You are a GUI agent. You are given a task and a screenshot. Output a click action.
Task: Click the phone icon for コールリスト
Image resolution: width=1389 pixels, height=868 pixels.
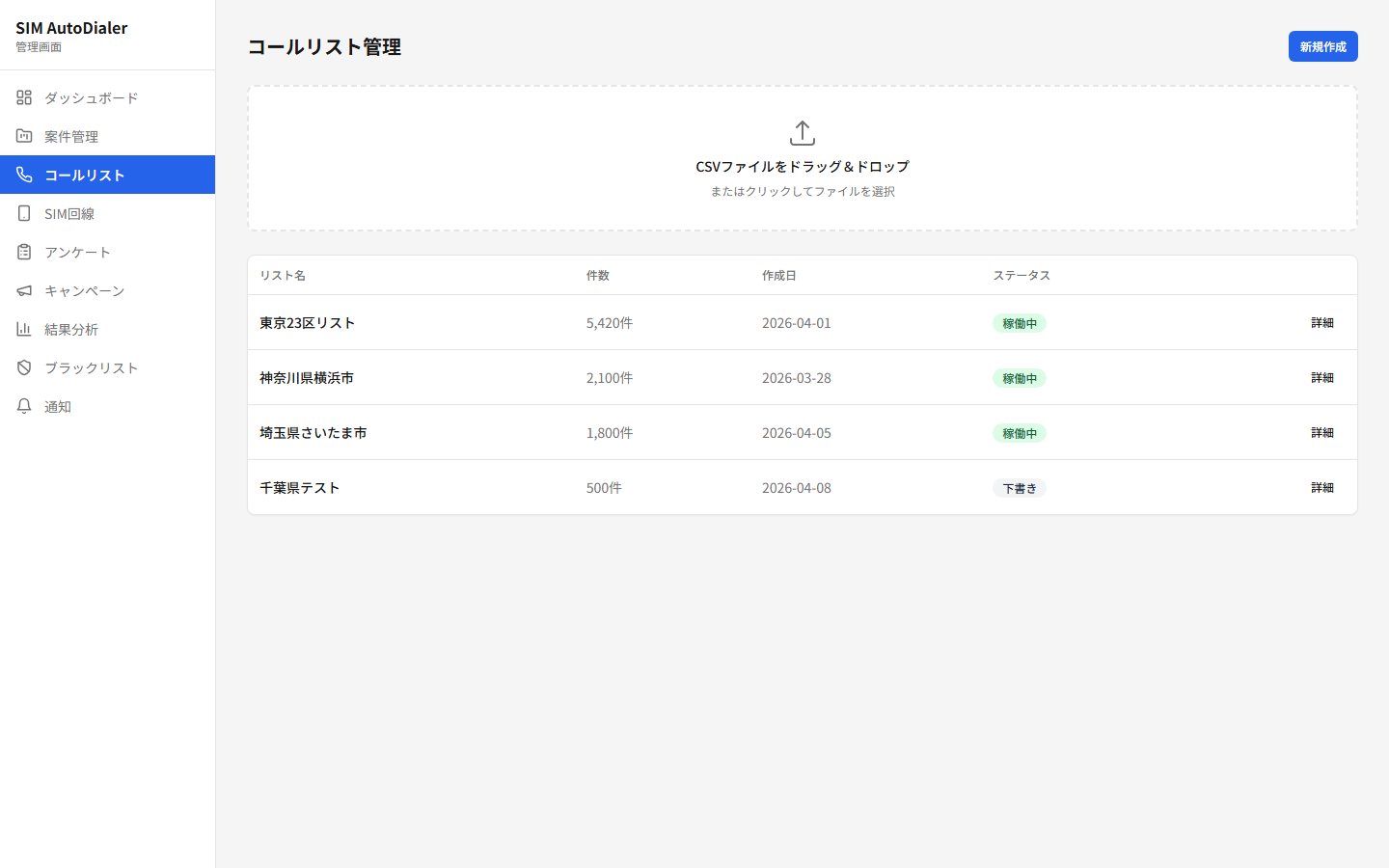pos(24,175)
